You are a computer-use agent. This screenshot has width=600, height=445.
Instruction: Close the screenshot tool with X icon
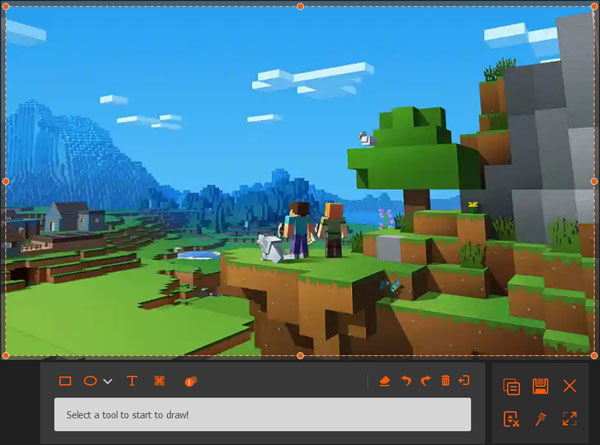(570, 386)
